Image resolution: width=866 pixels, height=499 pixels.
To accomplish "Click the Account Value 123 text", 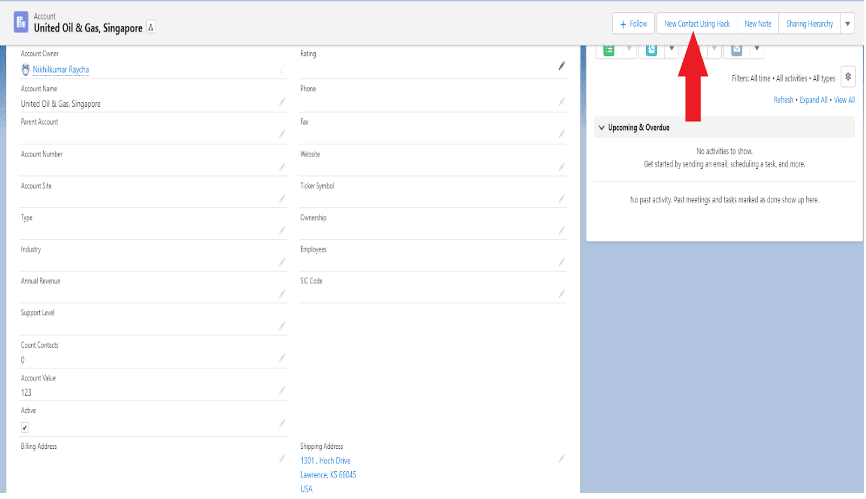I will click(x=26, y=392).
